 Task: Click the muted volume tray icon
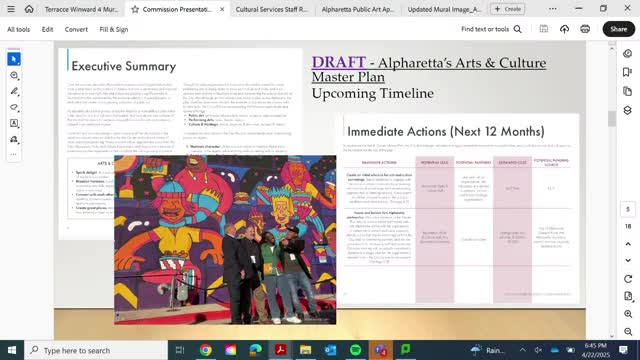538,350
